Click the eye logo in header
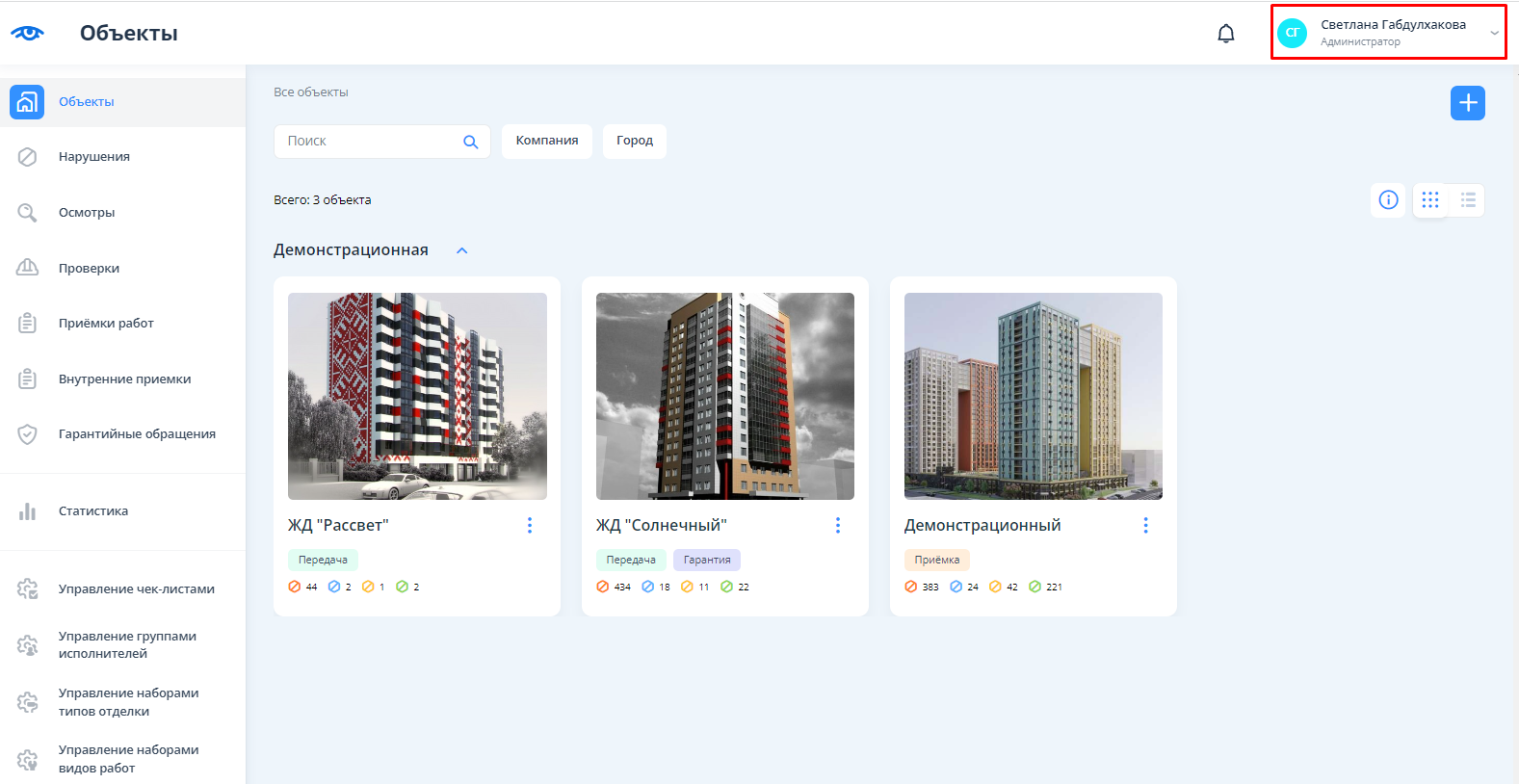 (27, 33)
